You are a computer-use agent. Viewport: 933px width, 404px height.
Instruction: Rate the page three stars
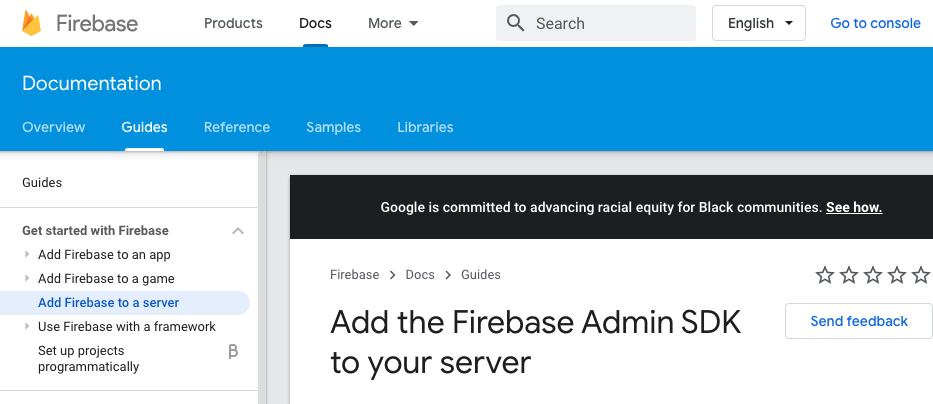[x=873, y=275]
